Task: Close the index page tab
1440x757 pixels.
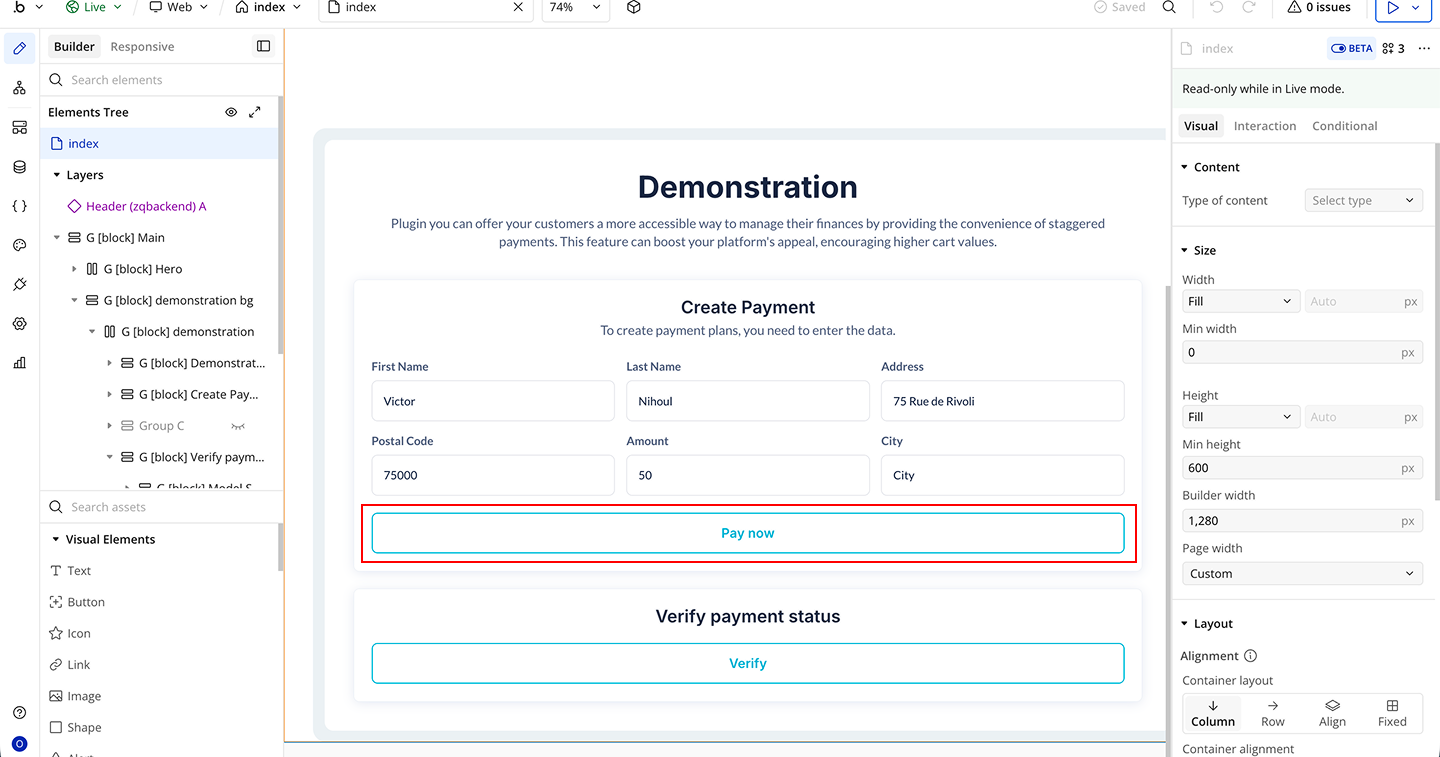Action: coord(518,7)
